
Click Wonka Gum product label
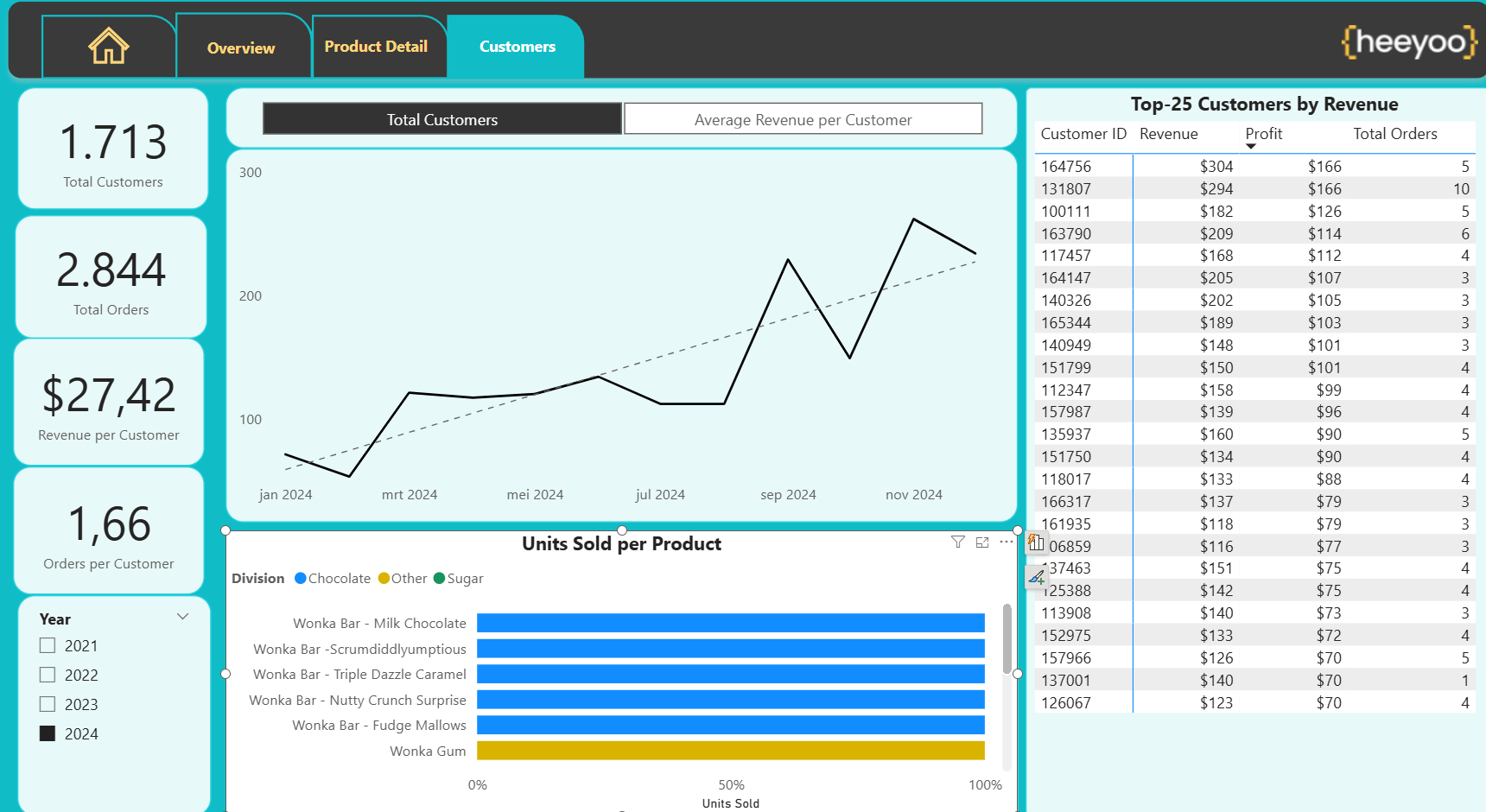pyautogui.click(x=428, y=751)
